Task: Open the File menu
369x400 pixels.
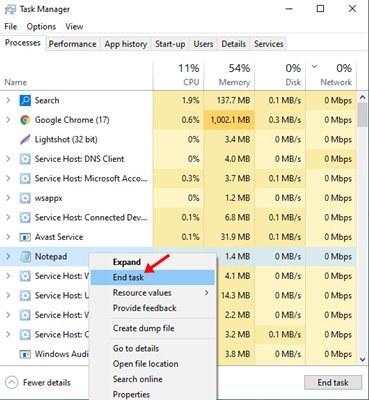Action: (11, 27)
